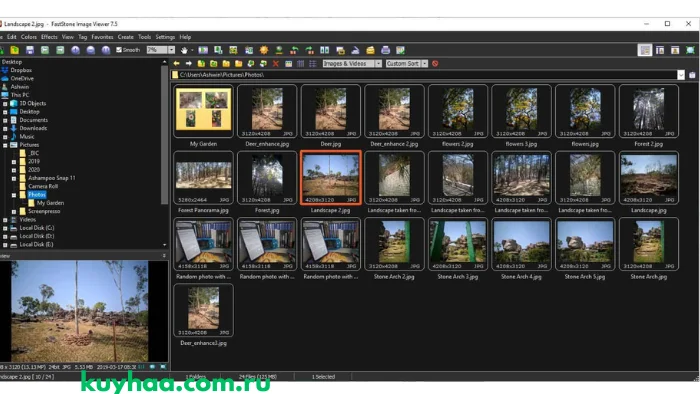Open the Images & Videos filter dropdown
The image size is (700, 394).
pos(379,64)
